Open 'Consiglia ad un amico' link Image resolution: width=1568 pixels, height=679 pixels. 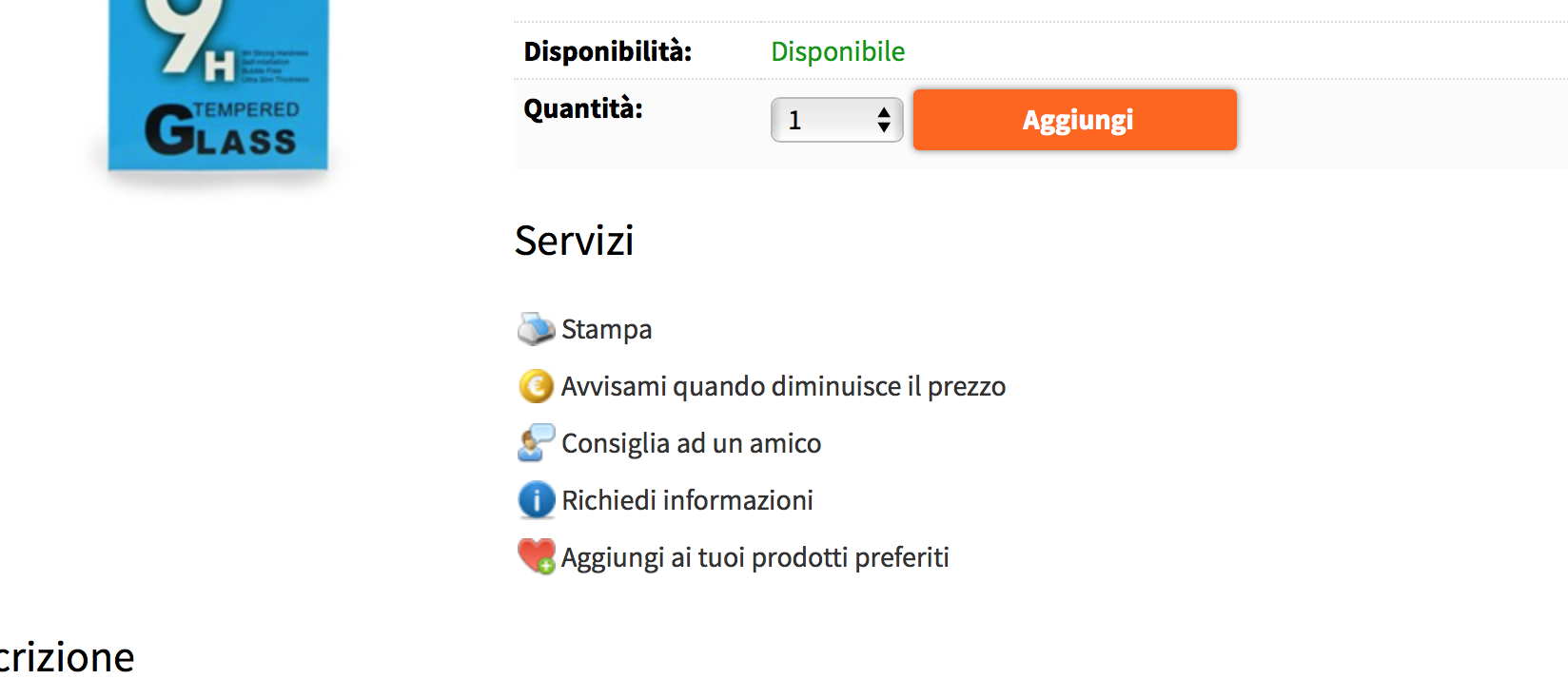click(x=691, y=443)
